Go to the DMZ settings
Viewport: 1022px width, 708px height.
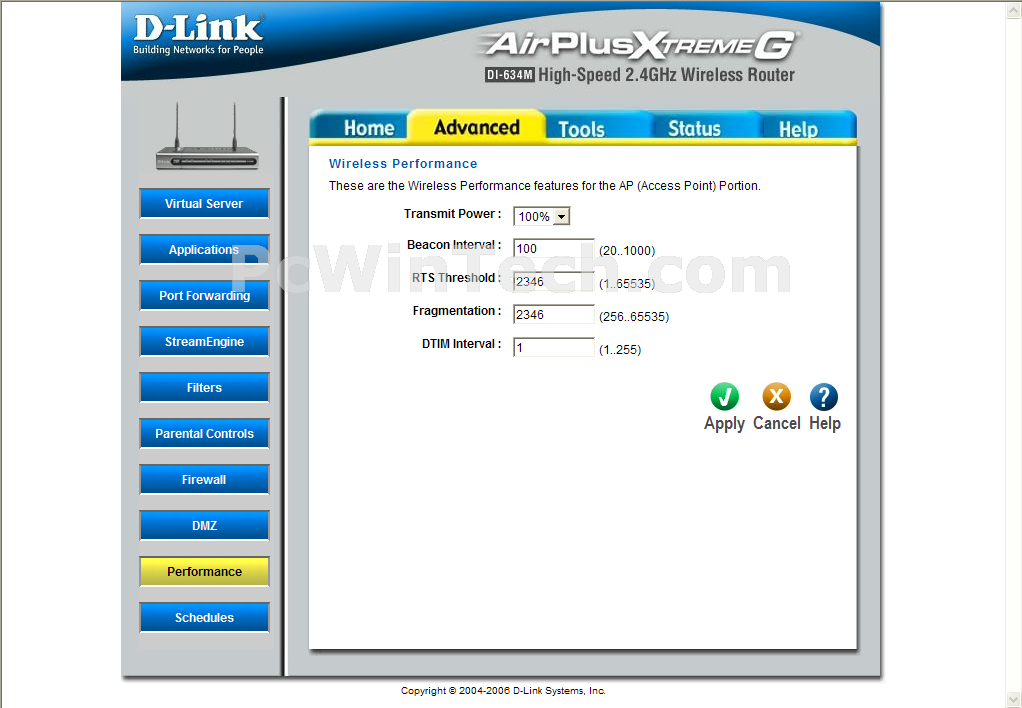[204, 525]
